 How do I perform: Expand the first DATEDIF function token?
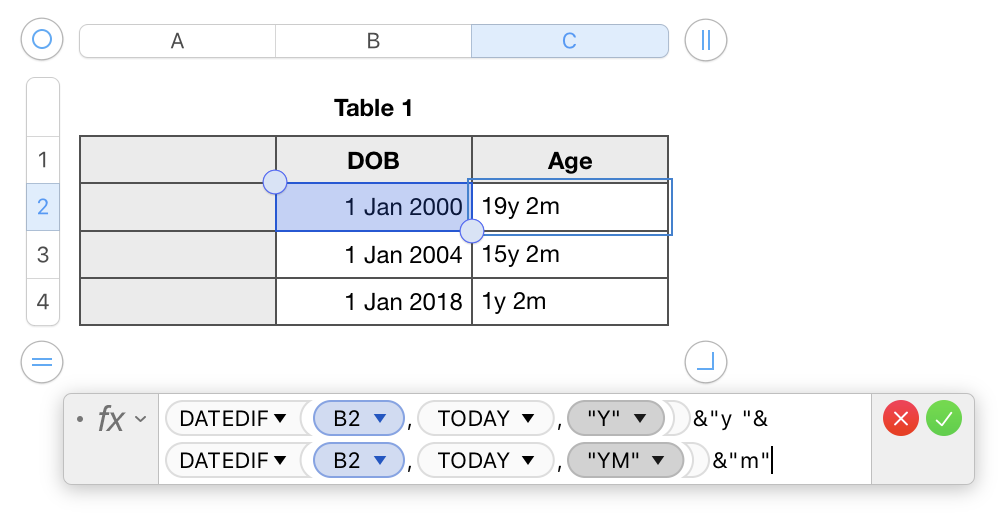(x=233, y=418)
